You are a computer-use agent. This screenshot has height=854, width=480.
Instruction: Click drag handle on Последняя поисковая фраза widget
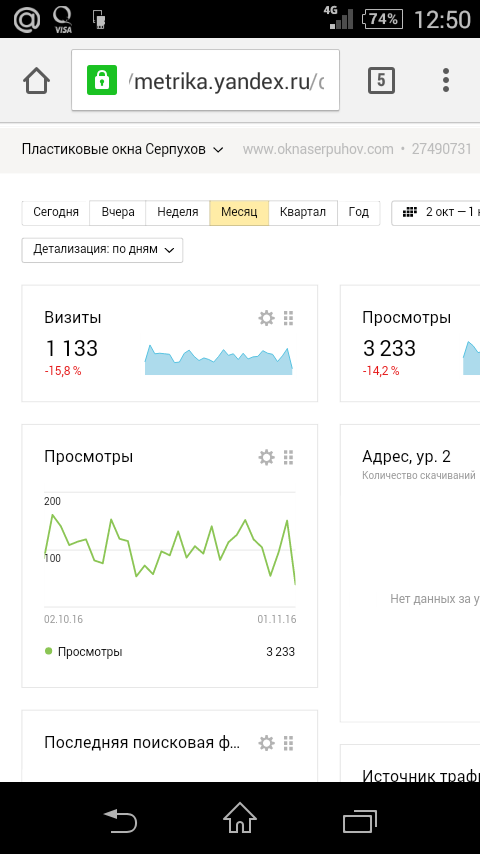[289, 743]
